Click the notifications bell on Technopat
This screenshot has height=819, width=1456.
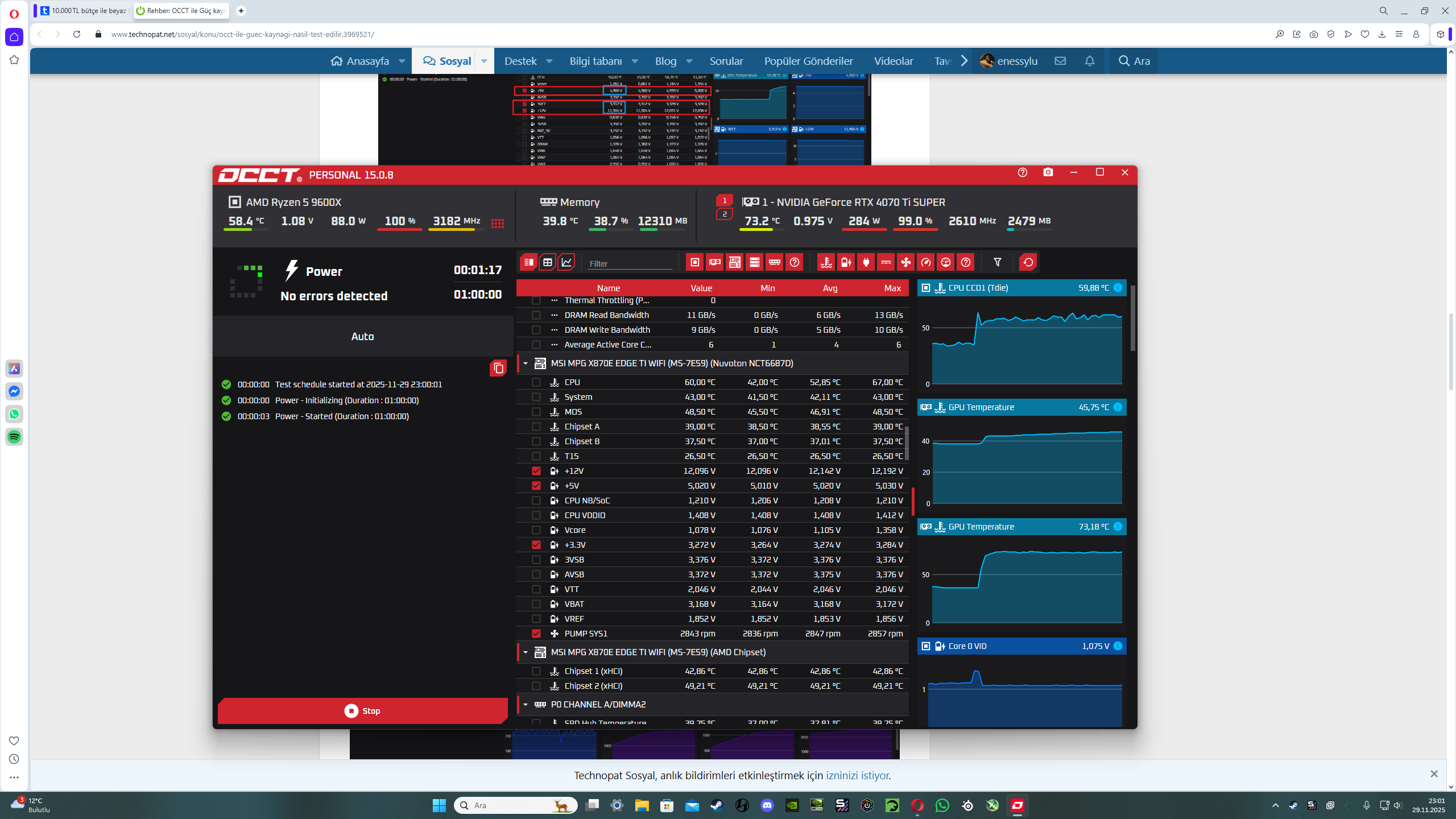[x=1089, y=61]
